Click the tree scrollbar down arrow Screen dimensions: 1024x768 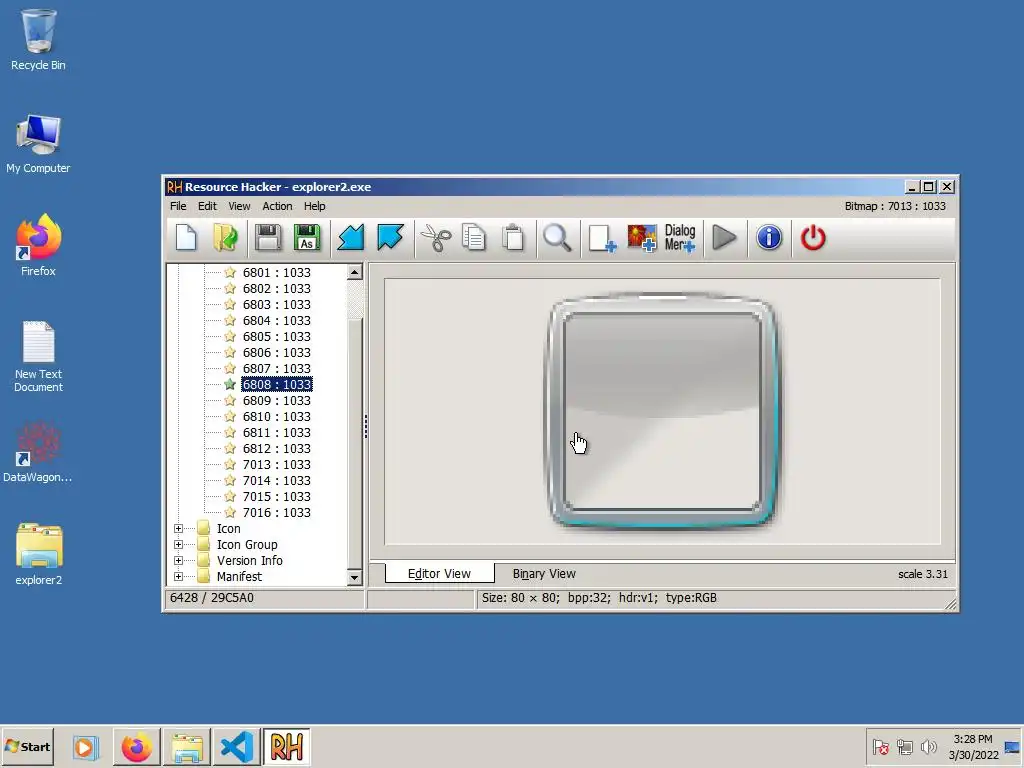(355, 577)
